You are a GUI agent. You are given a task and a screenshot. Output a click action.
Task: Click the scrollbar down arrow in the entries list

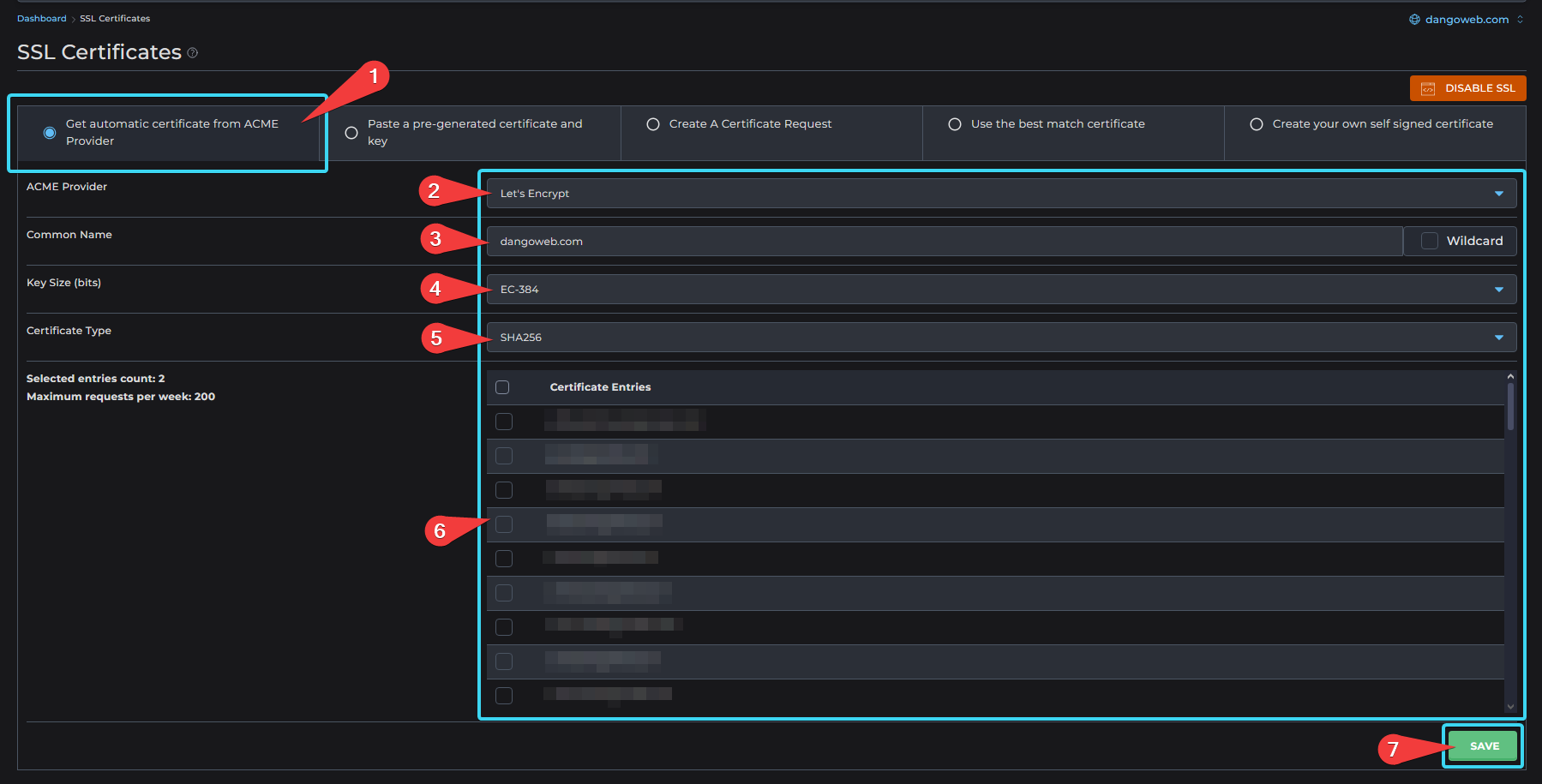(x=1510, y=707)
